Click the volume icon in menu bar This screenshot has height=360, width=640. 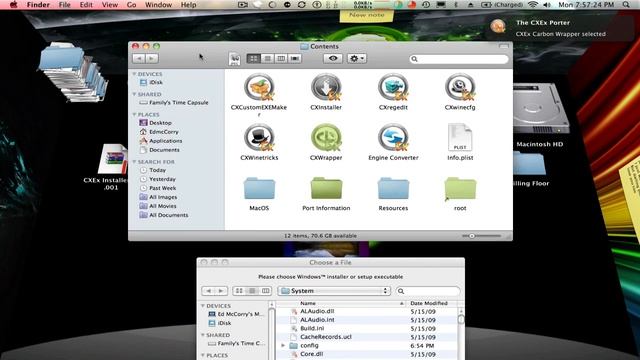pyautogui.click(x=547, y=5)
